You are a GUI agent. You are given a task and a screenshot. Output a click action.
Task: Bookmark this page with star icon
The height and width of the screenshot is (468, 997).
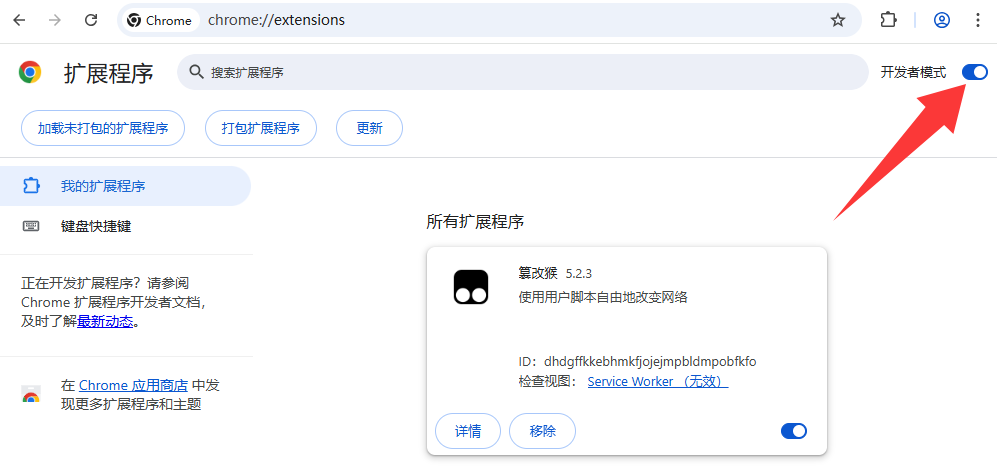click(837, 20)
